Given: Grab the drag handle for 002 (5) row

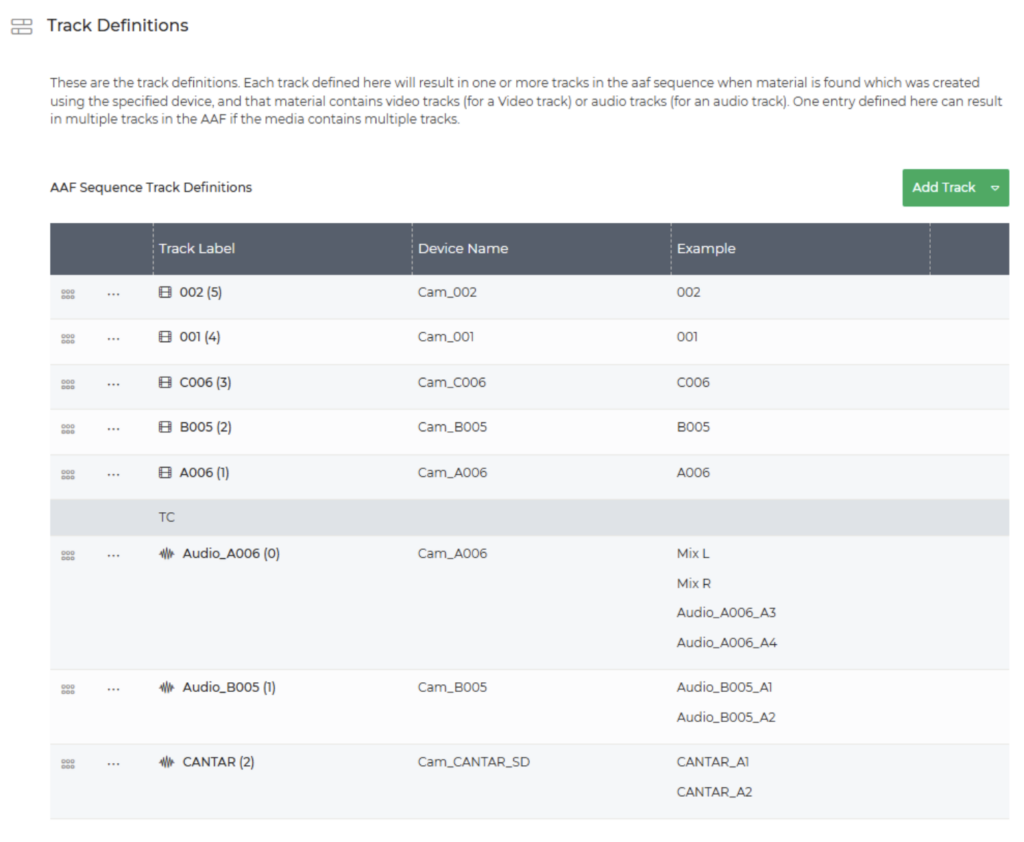Looking at the screenshot, I should (x=68, y=294).
